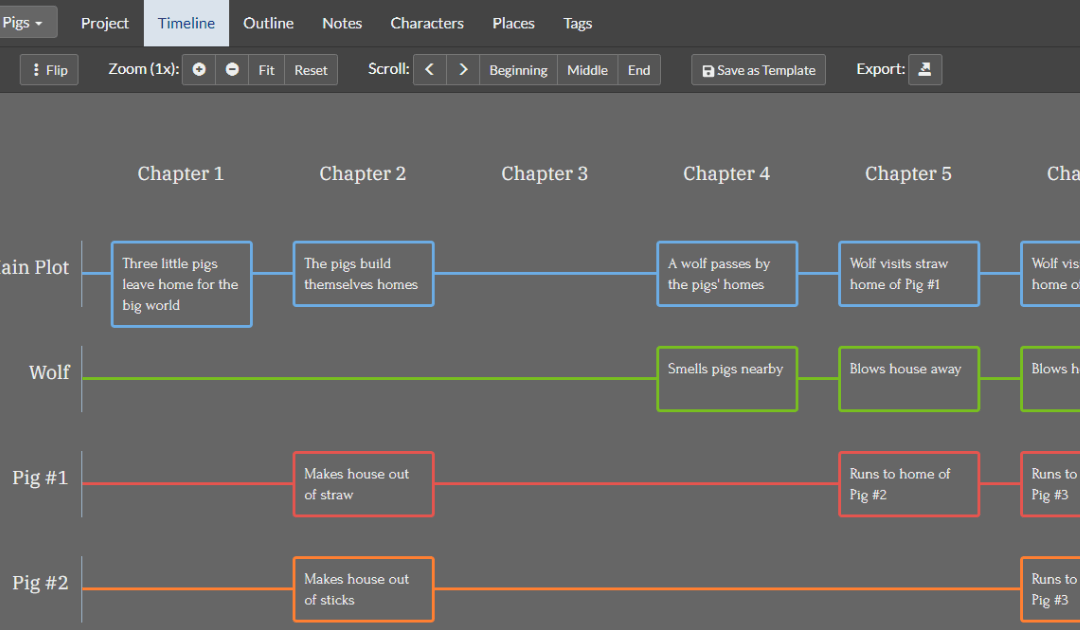Switch to the Outline tab
1080x630 pixels.
(x=268, y=23)
